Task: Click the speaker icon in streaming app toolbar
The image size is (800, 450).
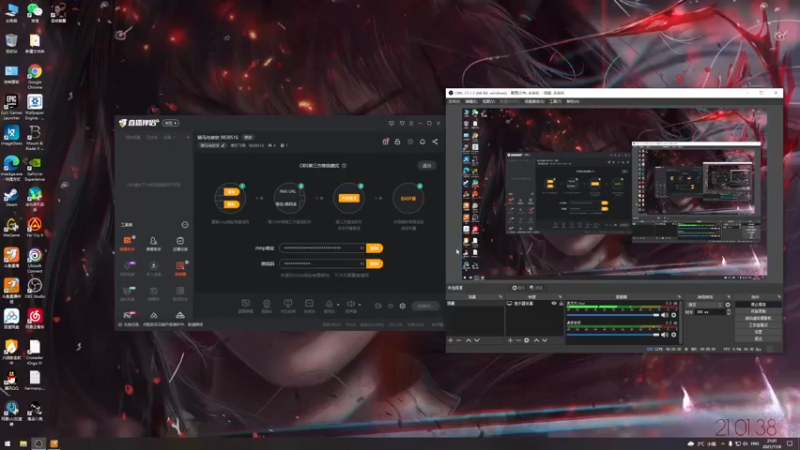Action: [351, 304]
